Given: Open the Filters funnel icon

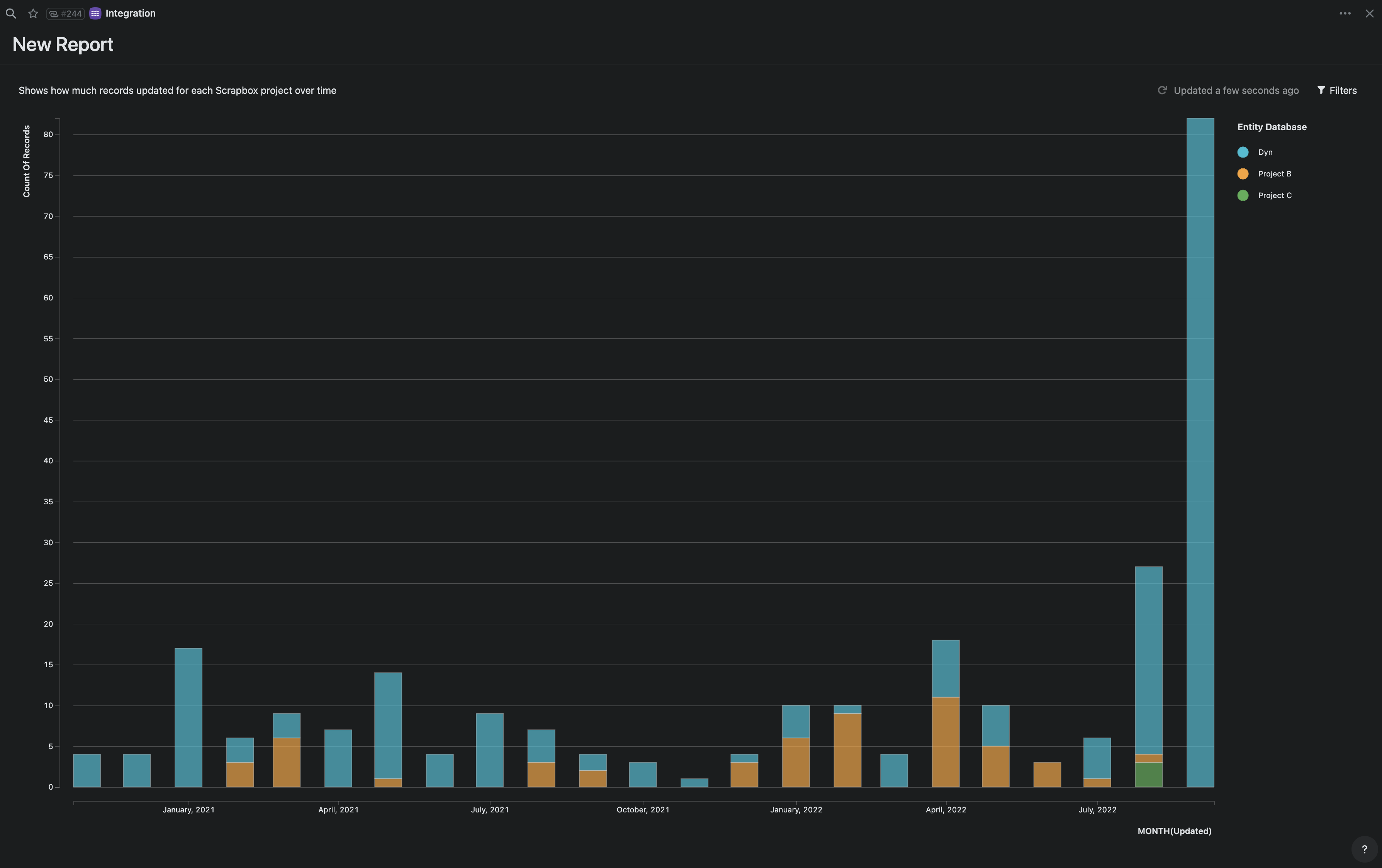Looking at the screenshot, I should point(1321,90).
